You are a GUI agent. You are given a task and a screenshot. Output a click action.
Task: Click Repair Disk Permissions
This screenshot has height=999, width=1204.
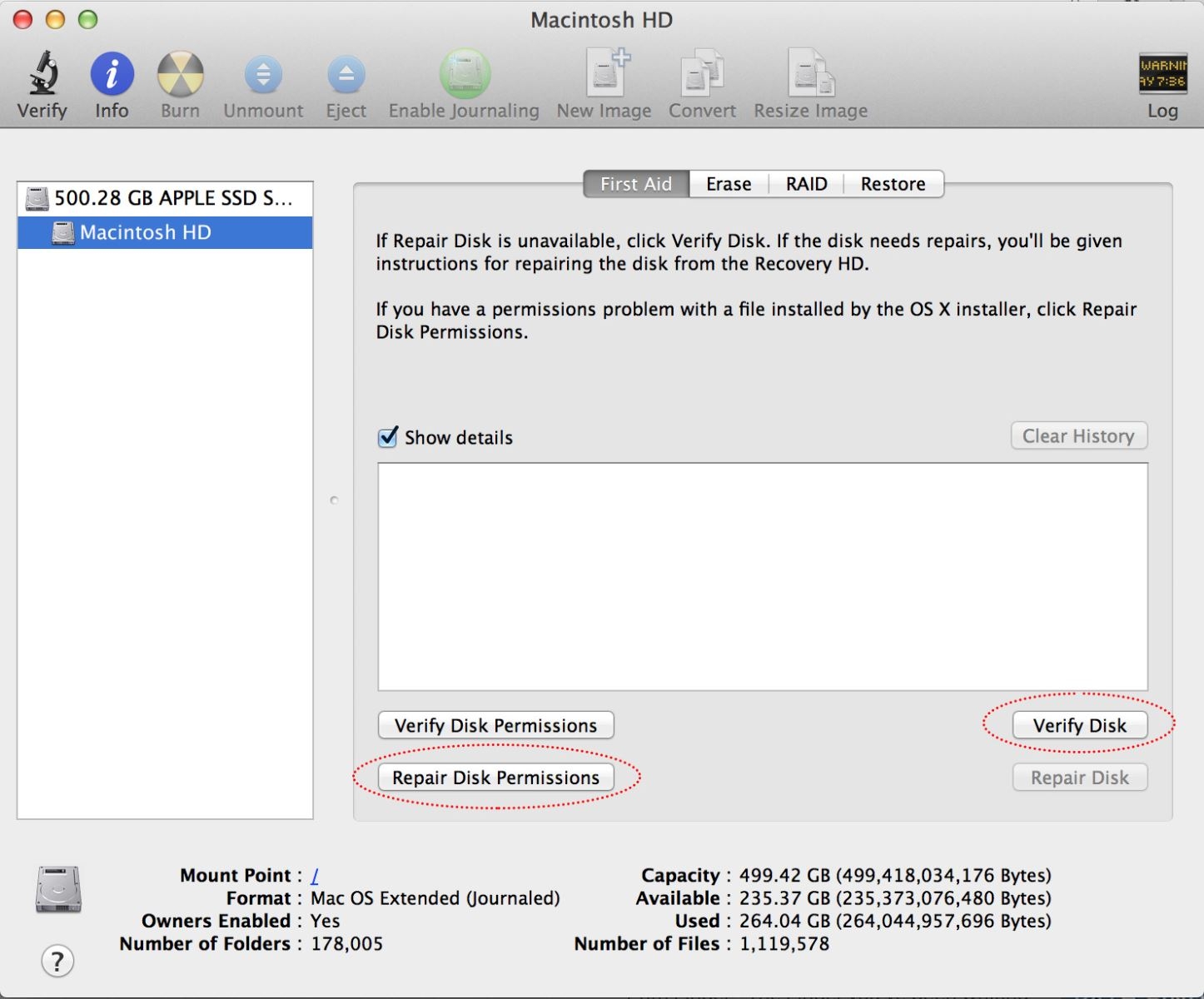[x=495, y=777]
